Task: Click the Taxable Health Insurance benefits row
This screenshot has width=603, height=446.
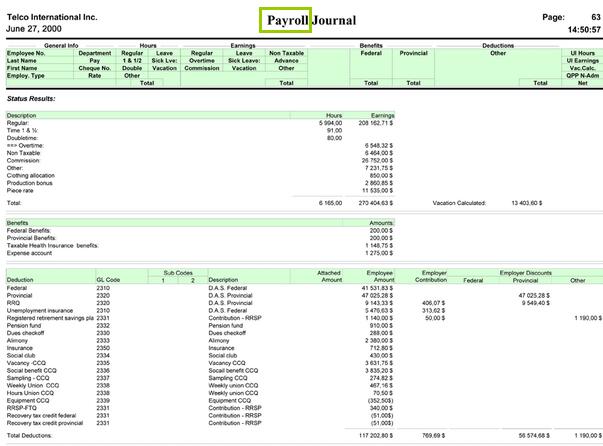Action: 52,245
